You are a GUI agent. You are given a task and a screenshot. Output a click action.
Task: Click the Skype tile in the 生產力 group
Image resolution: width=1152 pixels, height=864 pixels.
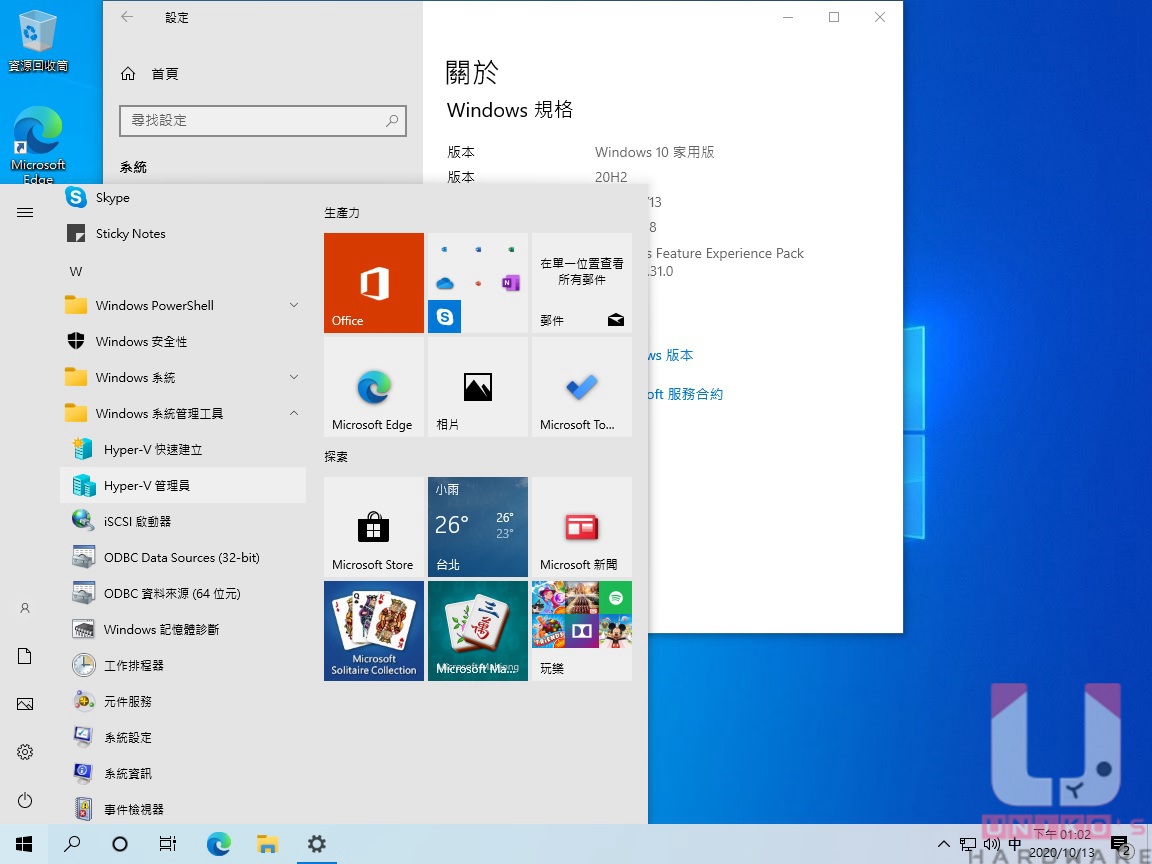pyautogui.click(x=444, y=317)
